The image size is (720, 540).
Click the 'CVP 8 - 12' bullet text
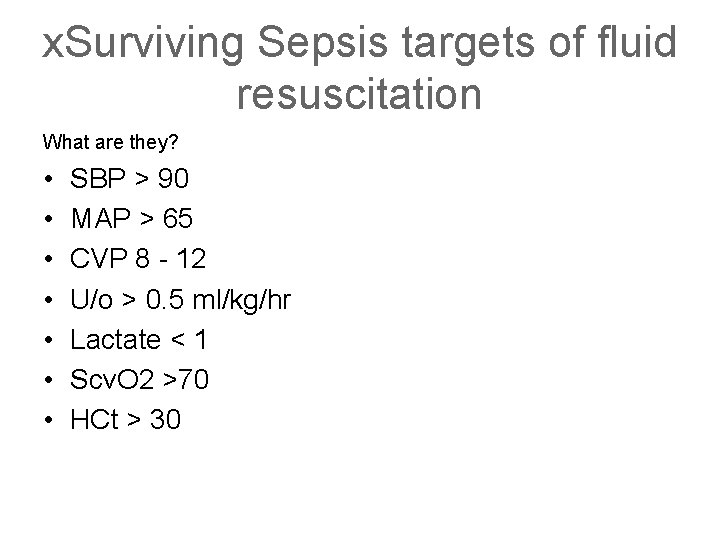coord(138,259)
